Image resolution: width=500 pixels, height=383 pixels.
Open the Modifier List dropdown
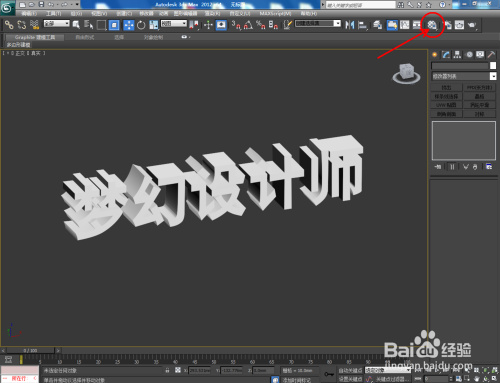[464, 76]
